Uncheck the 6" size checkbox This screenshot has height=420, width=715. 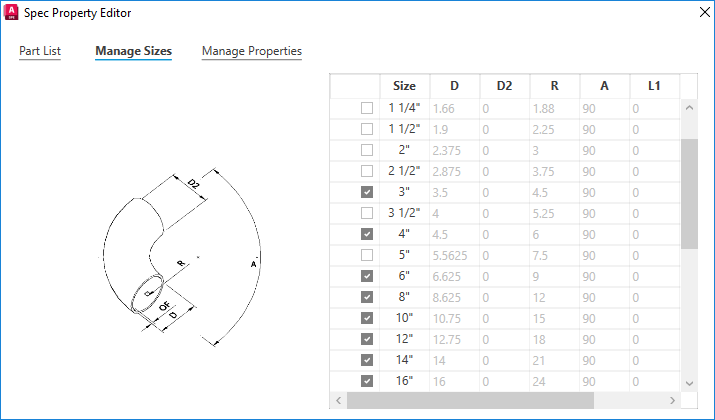coord(367,276)
